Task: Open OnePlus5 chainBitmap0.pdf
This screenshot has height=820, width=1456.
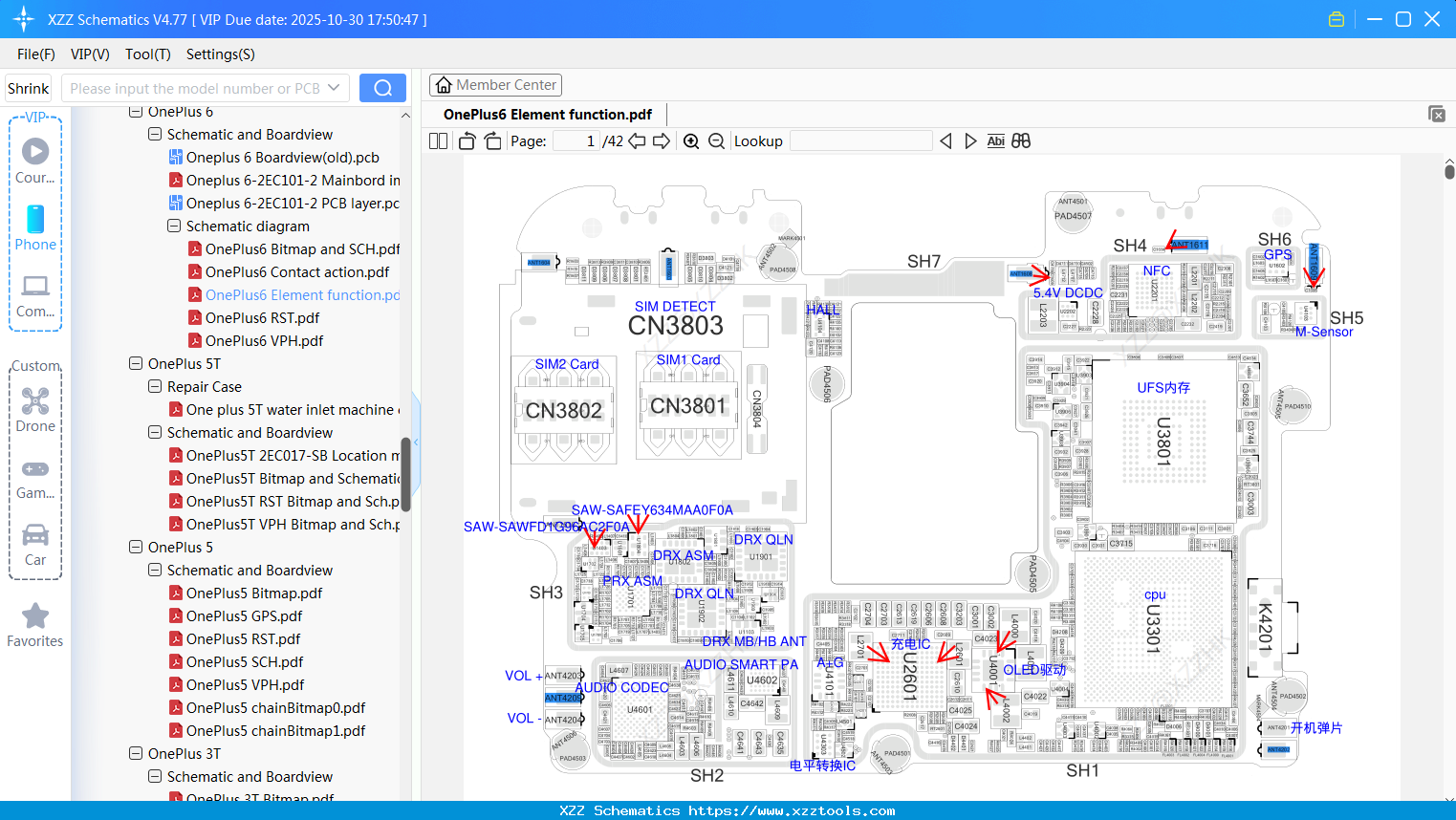Action: 275,708
